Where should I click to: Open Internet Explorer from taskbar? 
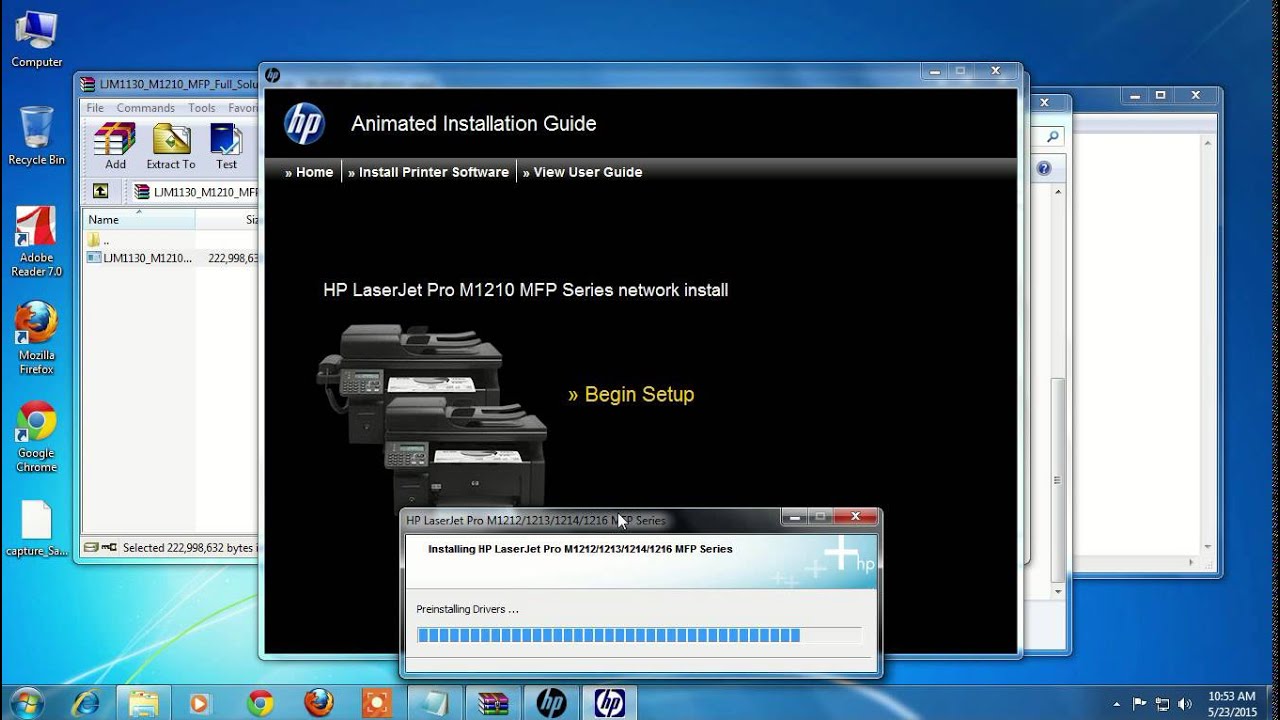[x=86, y=703]
